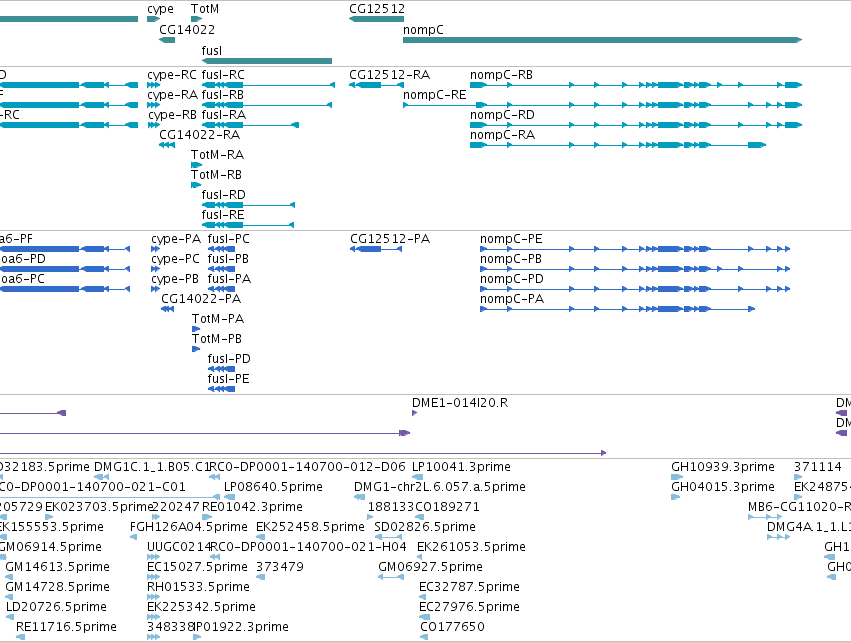The image size is (851, 642).
Task: Click the CG12512-RA transcript label
Action: pyautogui.click(x=390, y=75)
